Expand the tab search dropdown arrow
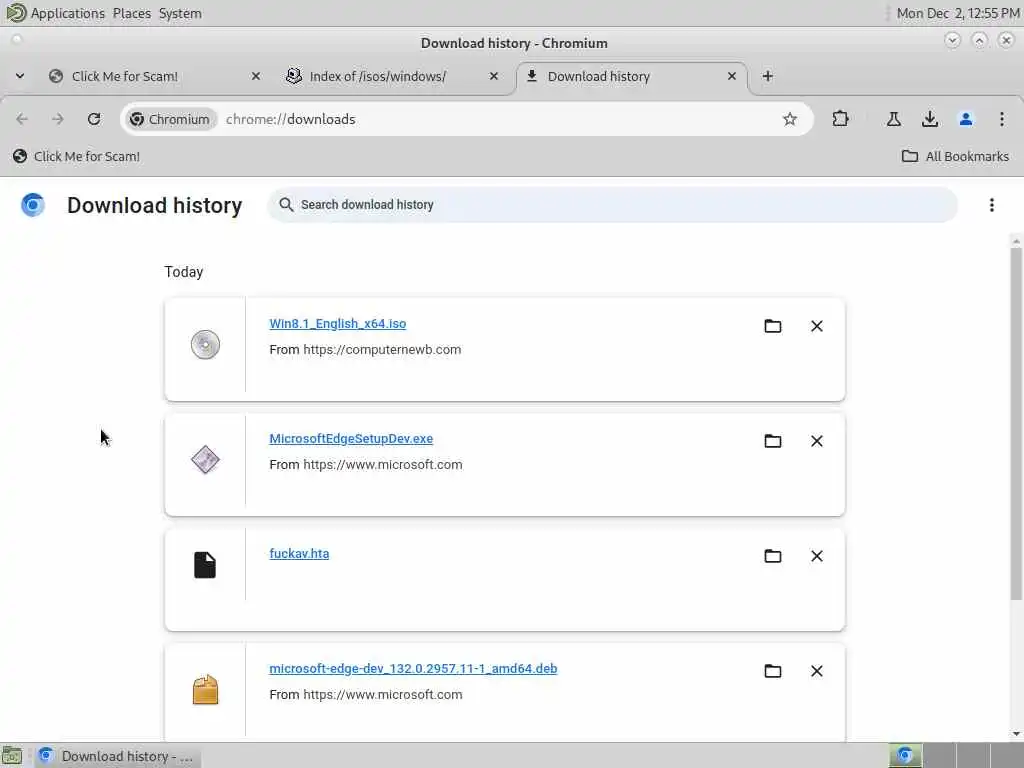The image size is (1024, 768). (x=20, y=76)
